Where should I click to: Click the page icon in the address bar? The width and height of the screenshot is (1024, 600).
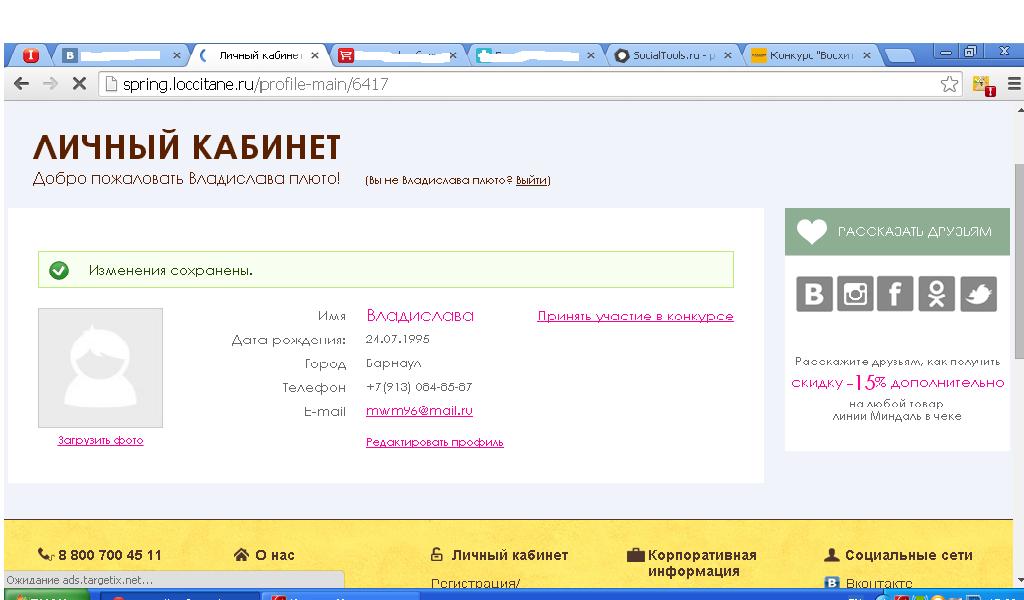(x=111, y=84)
